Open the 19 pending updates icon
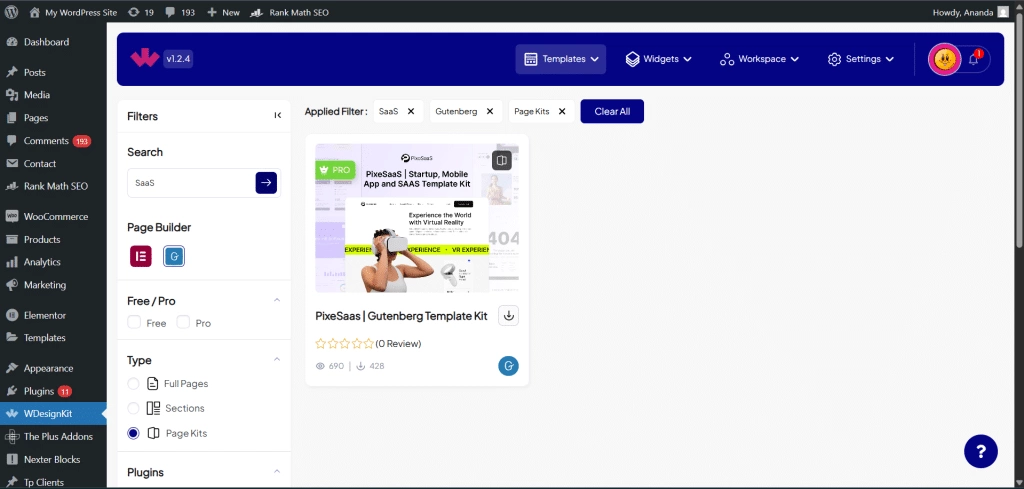The image size is (1024, 489). (140, 12)
